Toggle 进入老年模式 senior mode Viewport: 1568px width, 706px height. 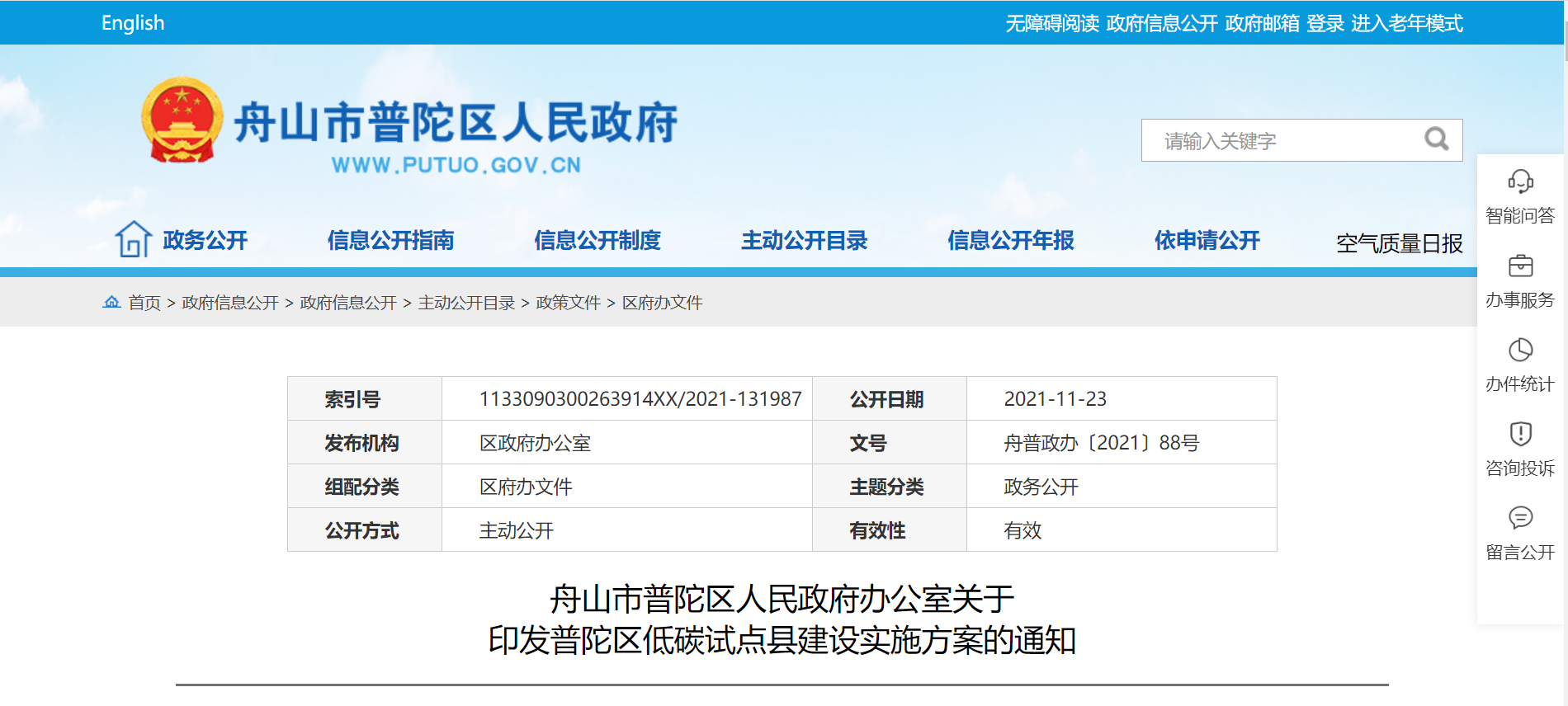coord(1406,23)
